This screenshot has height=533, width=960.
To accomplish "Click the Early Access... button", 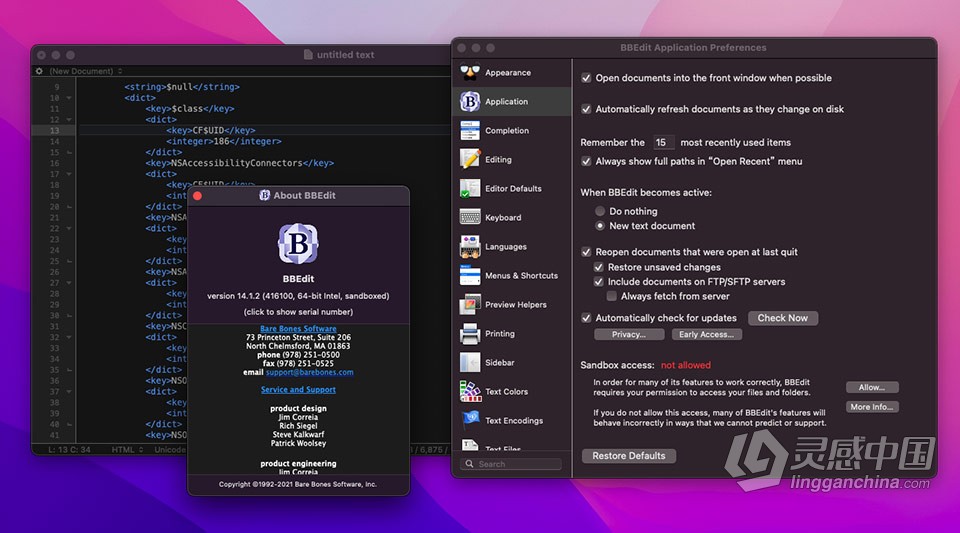I will coord(706,335).
